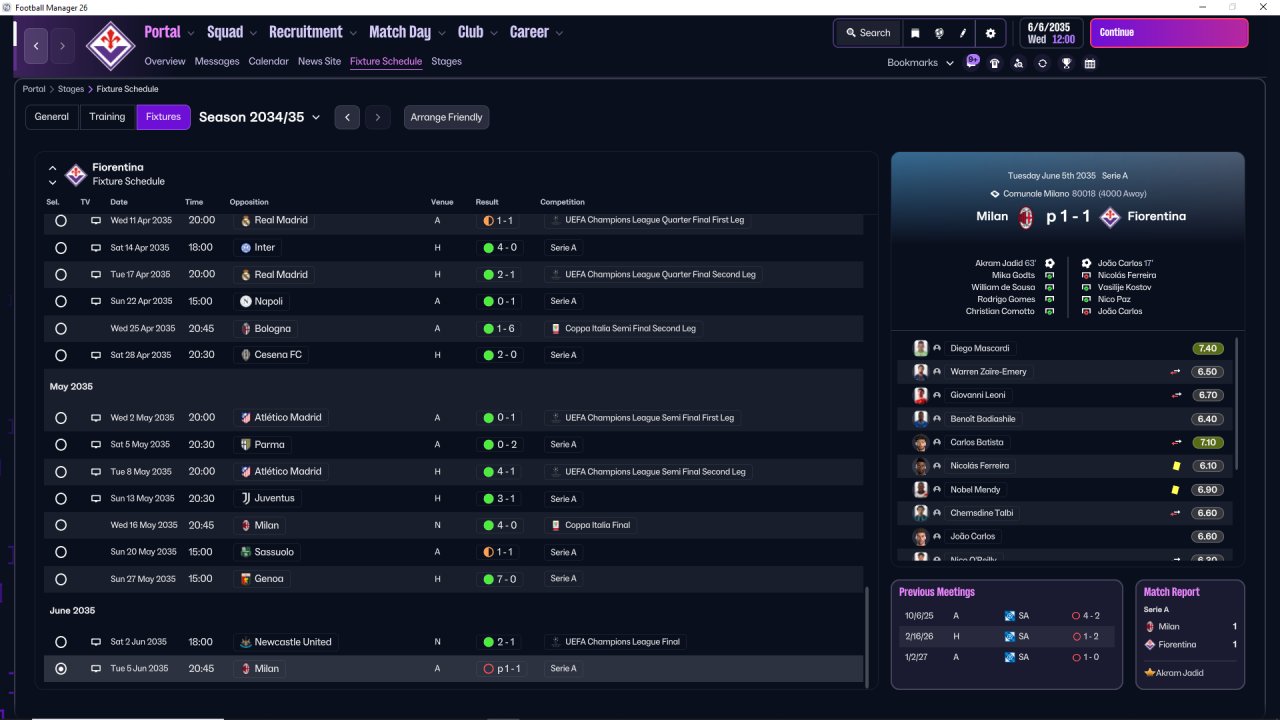Select the radio button for the Napoli fixture
Screen dimensions: 1280x720
(x=61, y=301)
